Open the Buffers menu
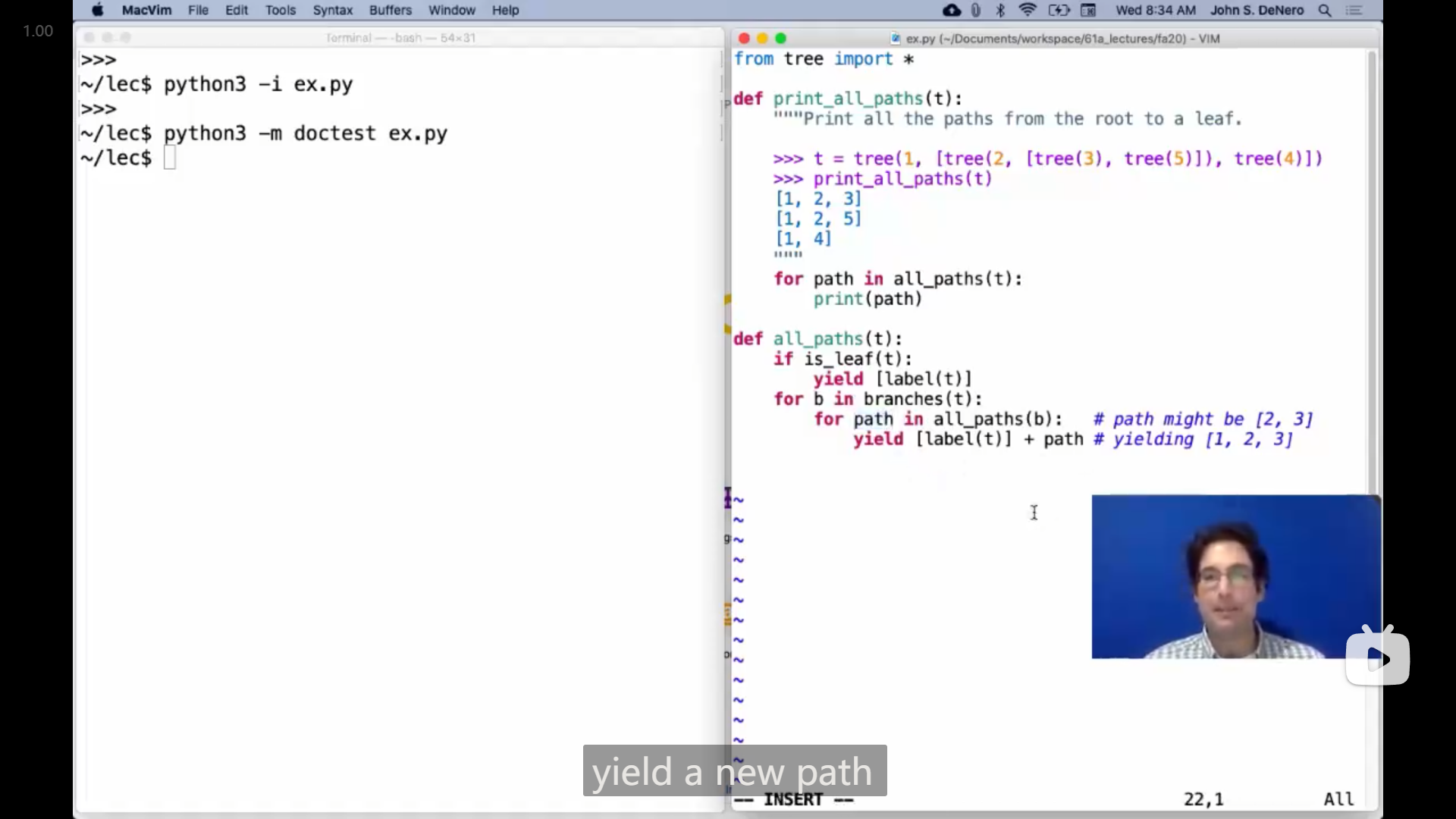The height and width of the screenshot is (819, 1456). pyautogui.click(x=390, y=10)
